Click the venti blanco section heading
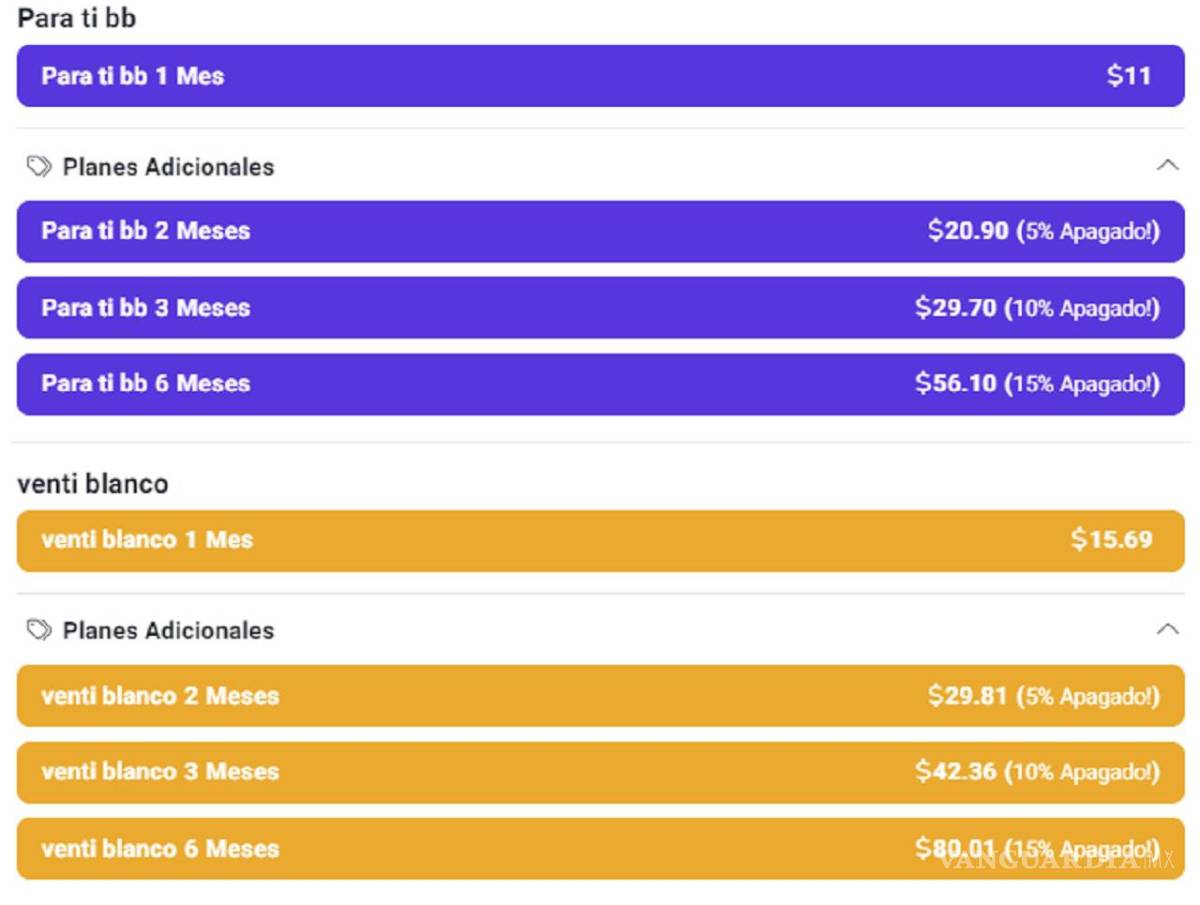Image resolution: width=1200 pixels, height=905 pixels. tap(93, 484)
